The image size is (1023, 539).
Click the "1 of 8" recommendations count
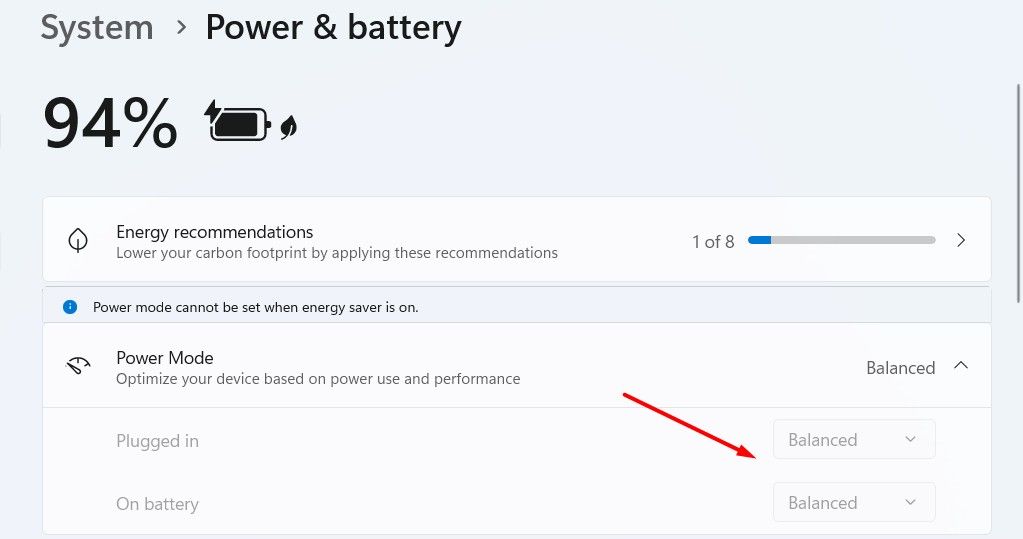(713, 241)
